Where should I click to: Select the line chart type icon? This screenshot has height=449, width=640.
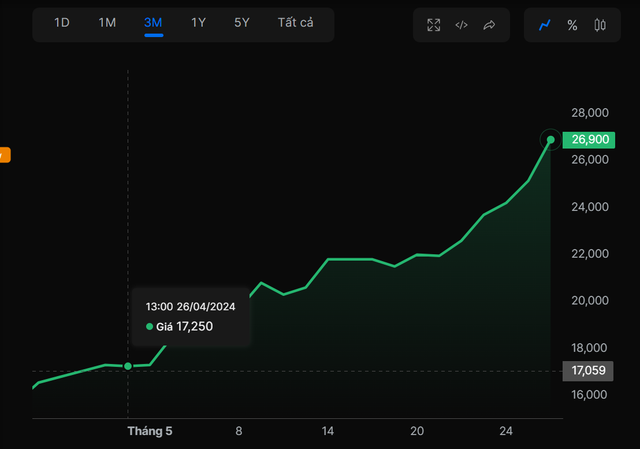545,25
